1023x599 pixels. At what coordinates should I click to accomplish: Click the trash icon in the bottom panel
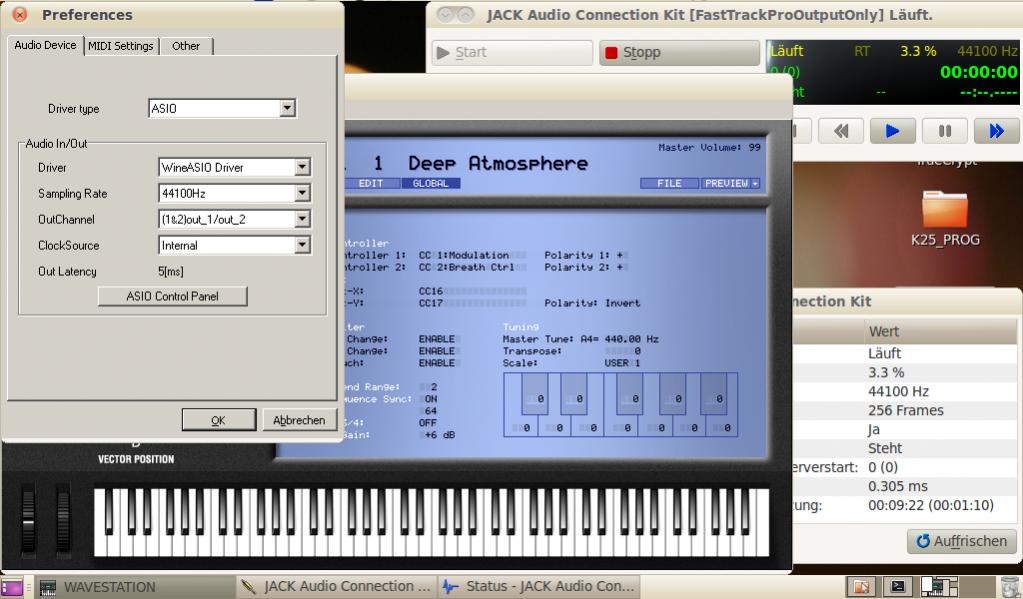pyautogui.click(x=1009, y=587)
